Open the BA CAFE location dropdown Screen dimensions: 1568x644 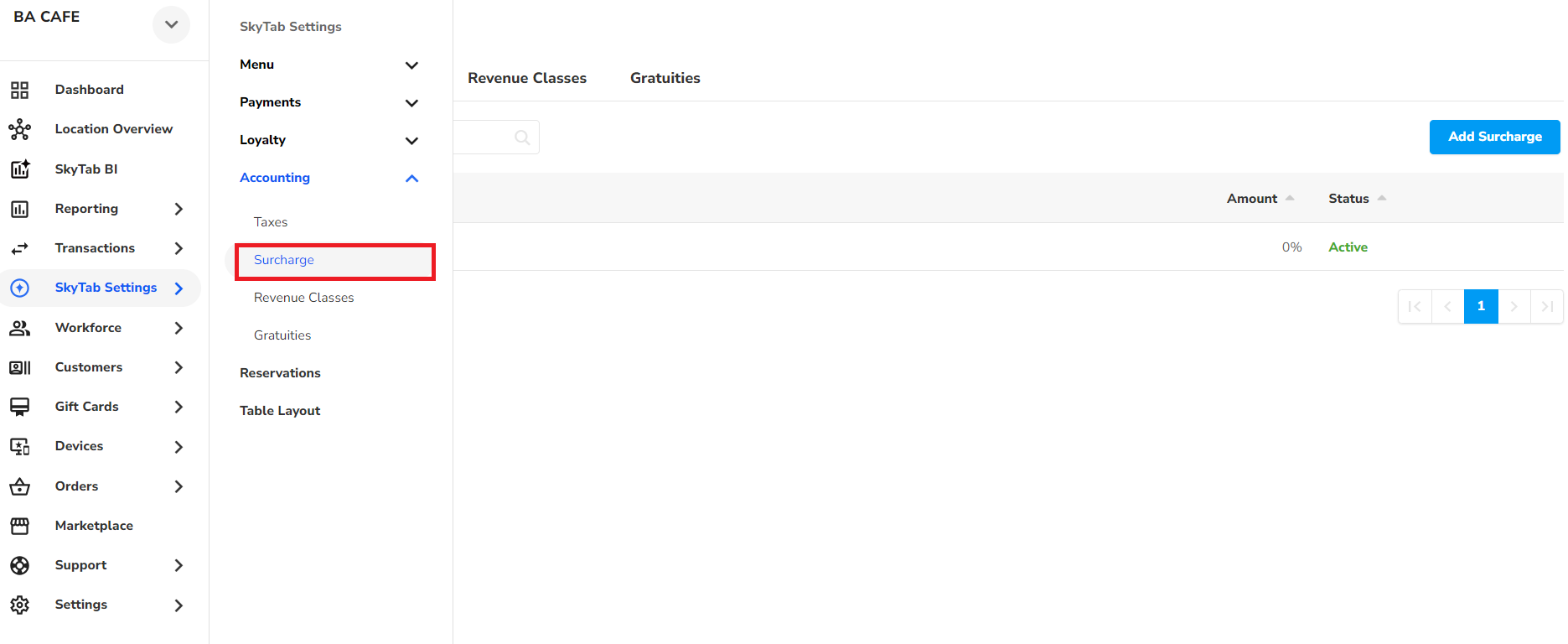(x=171, y=24)
